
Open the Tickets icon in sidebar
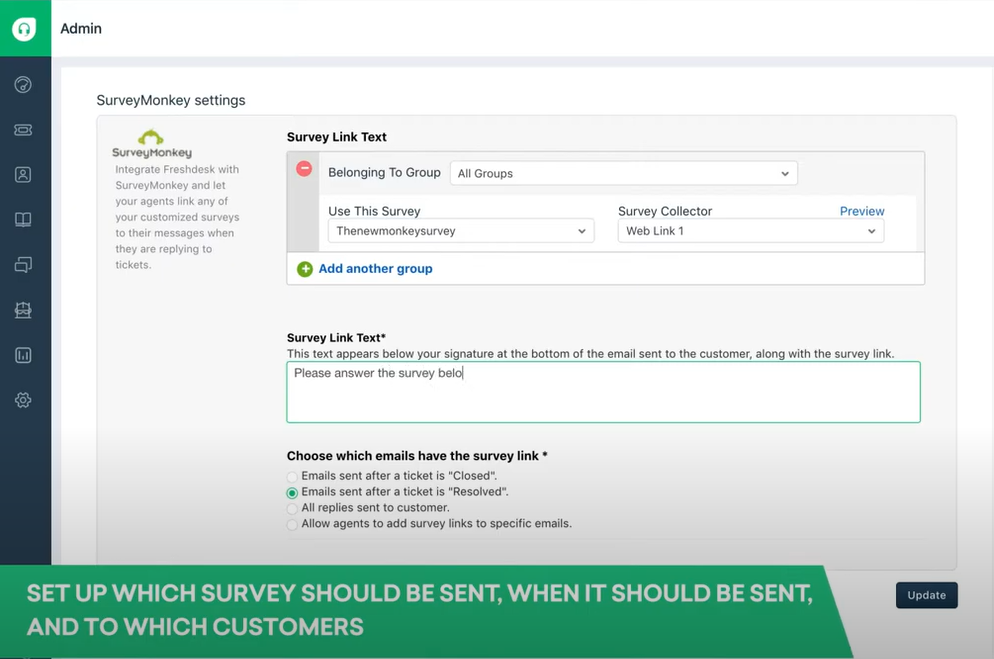tap(23, 130)
